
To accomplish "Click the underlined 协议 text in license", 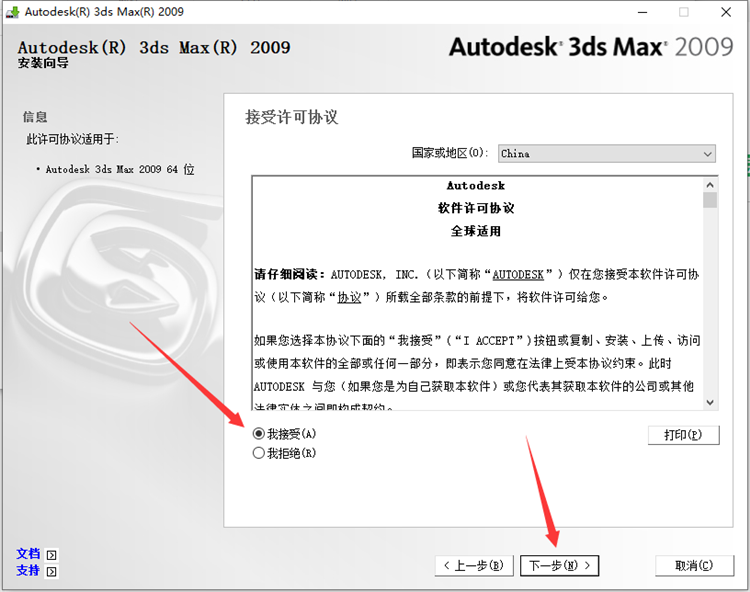I will pyautogui.click(x=349, y=297).
